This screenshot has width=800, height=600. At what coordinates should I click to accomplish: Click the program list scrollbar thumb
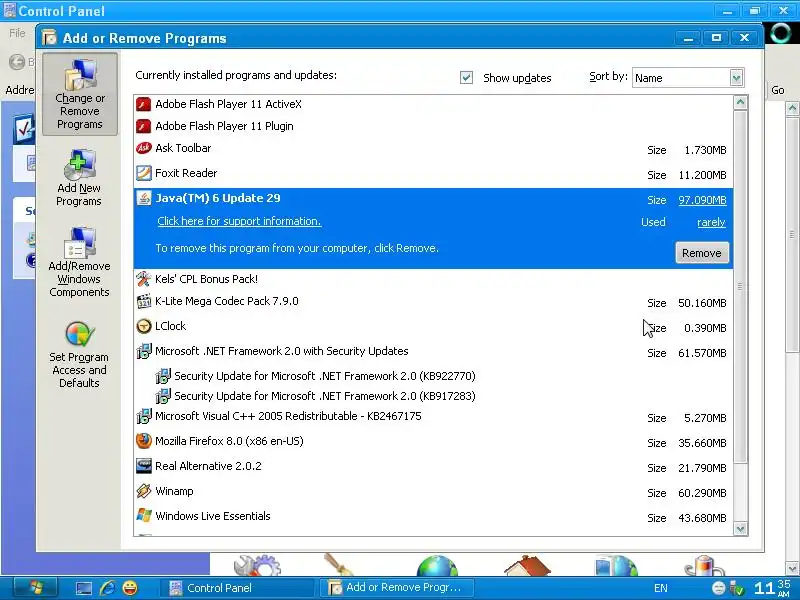click(x=741, y=287)
